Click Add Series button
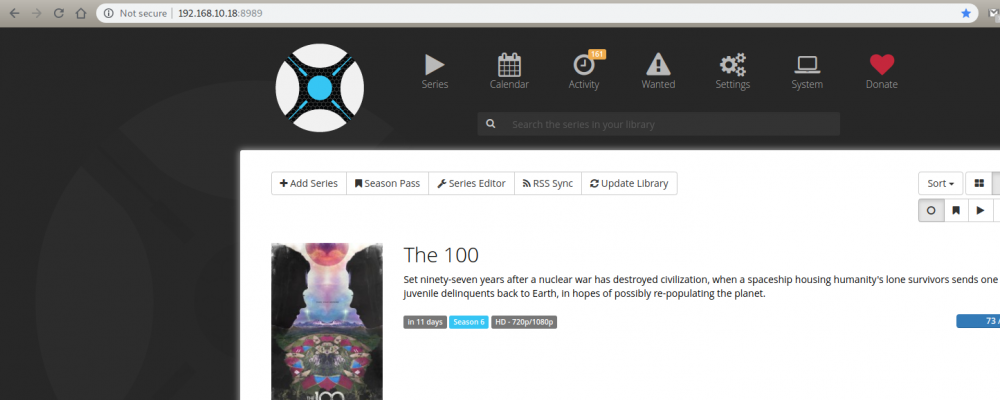Screen dimensions: 1000x400 309,183
